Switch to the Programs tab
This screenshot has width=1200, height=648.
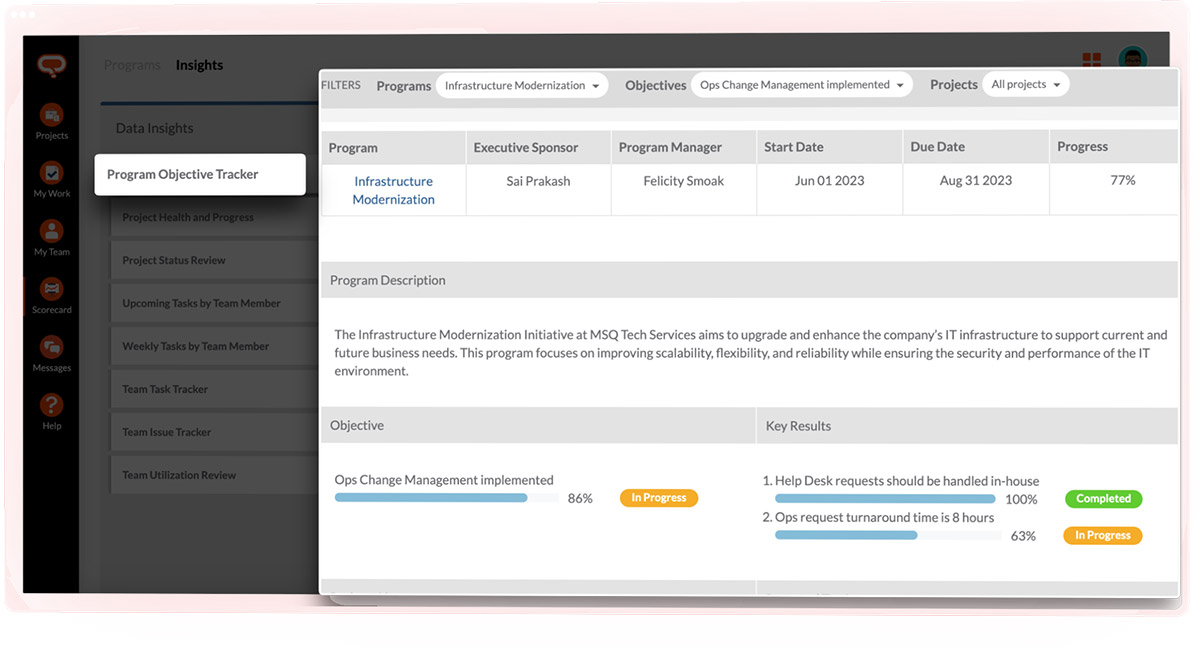tap(132, 65)
